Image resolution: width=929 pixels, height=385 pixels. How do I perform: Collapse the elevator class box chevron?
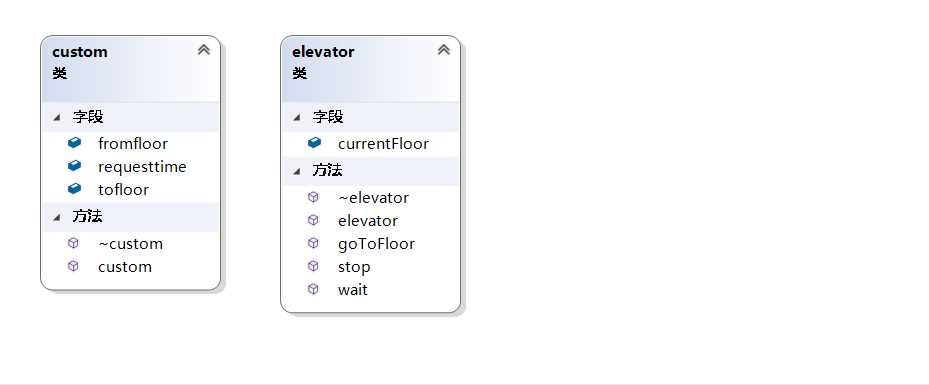444,50
